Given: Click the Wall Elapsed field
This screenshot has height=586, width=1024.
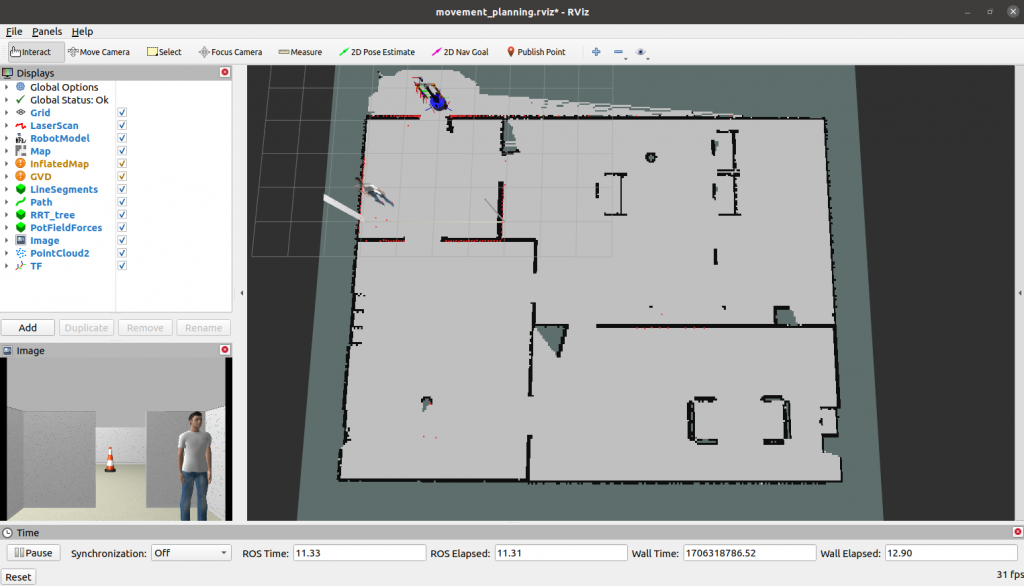Looking at the screenshot, I should (x=951, y=553).
